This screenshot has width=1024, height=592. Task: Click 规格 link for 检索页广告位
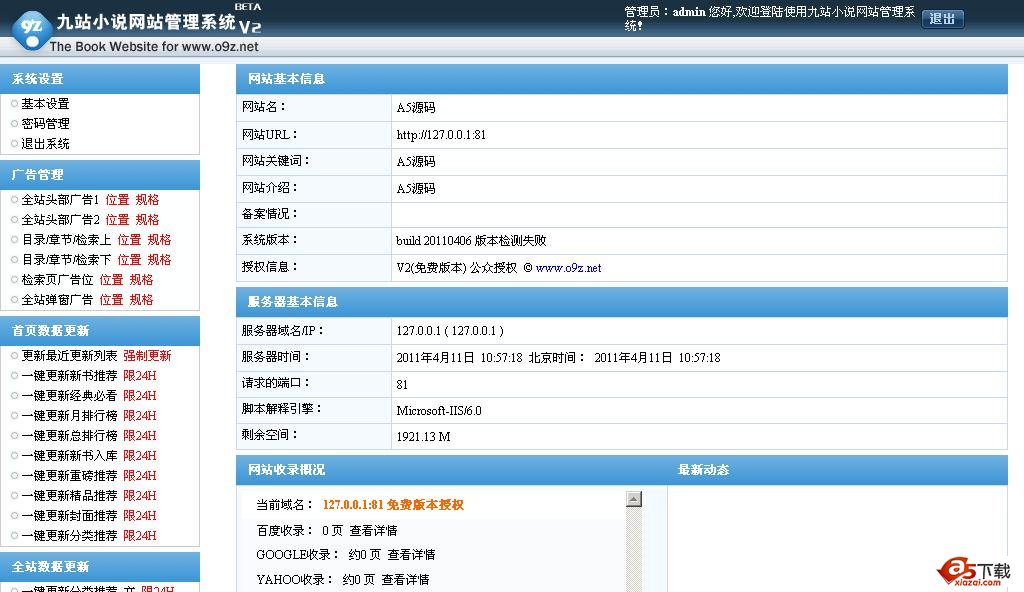pyautogui.click(x=142, y=280)
